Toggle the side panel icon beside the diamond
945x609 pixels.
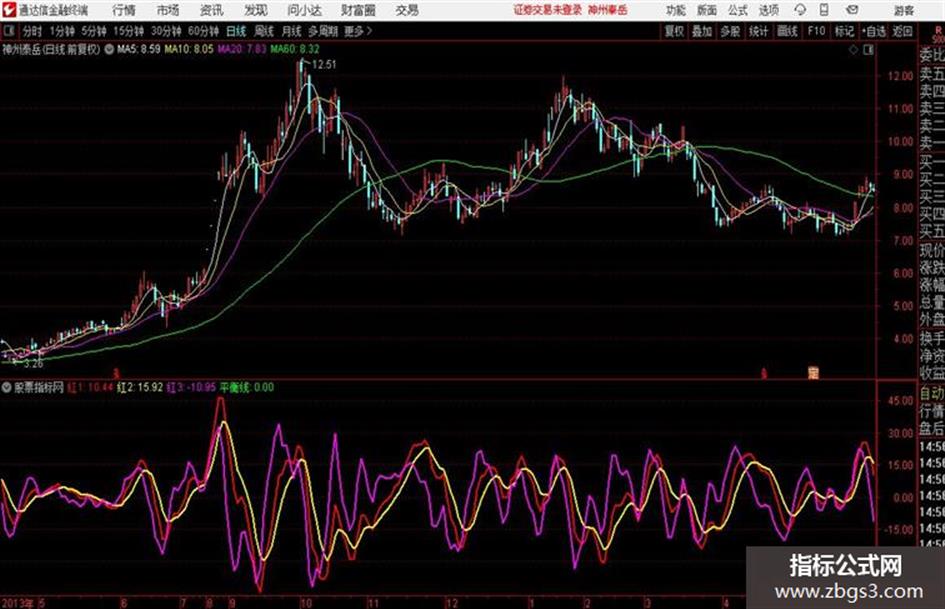868,50
